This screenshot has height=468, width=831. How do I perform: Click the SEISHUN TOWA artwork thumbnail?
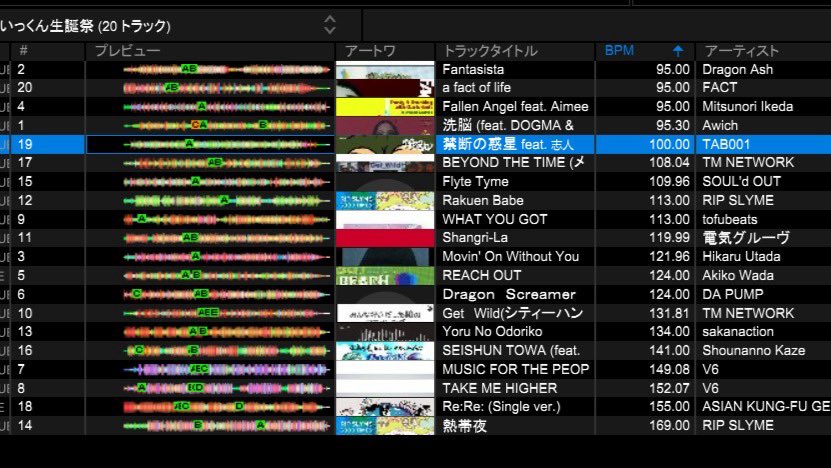(385, 351)
